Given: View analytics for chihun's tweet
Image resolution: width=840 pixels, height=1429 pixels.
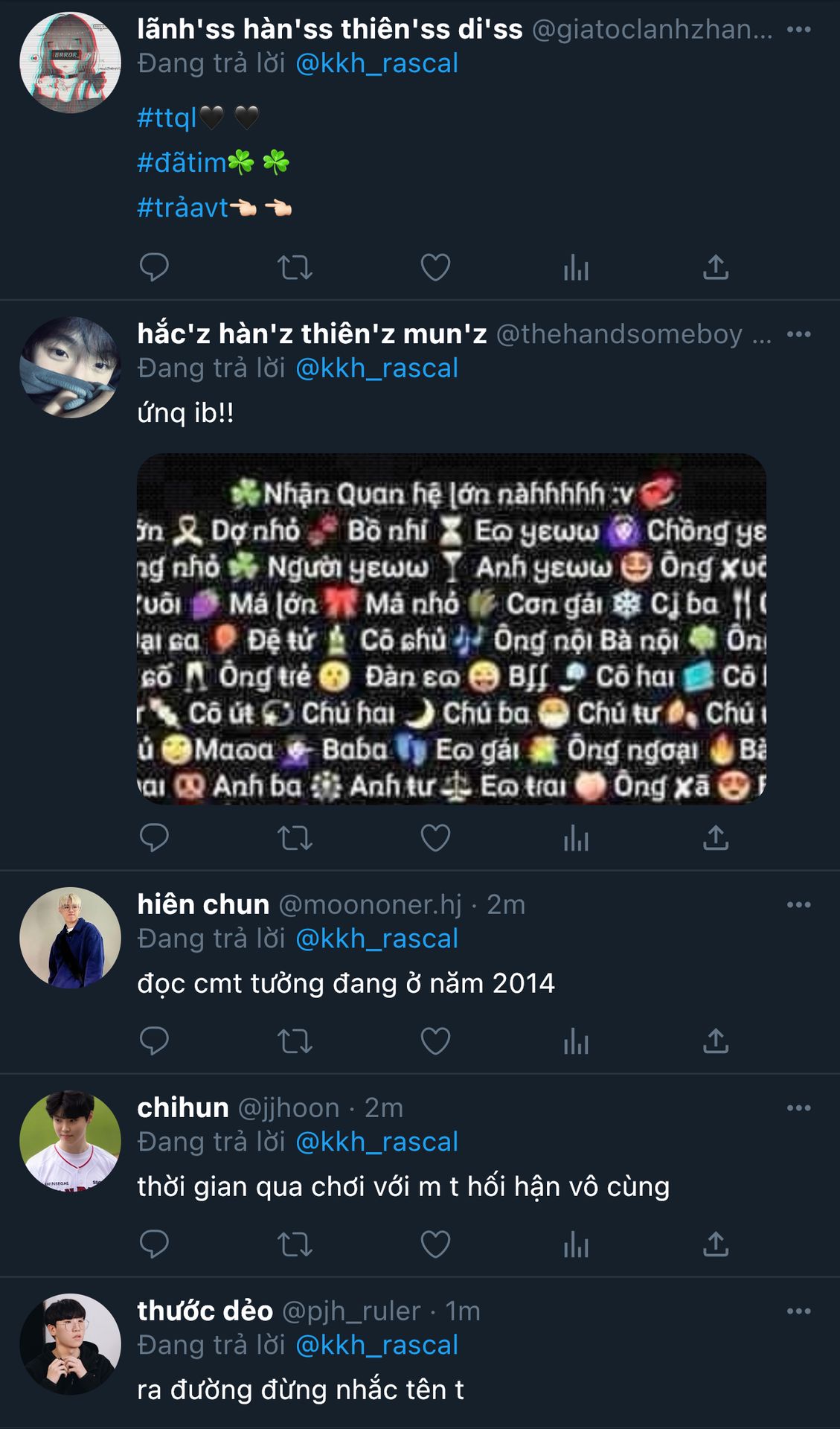Looking at the screenshot, I should coord(576,1244).
